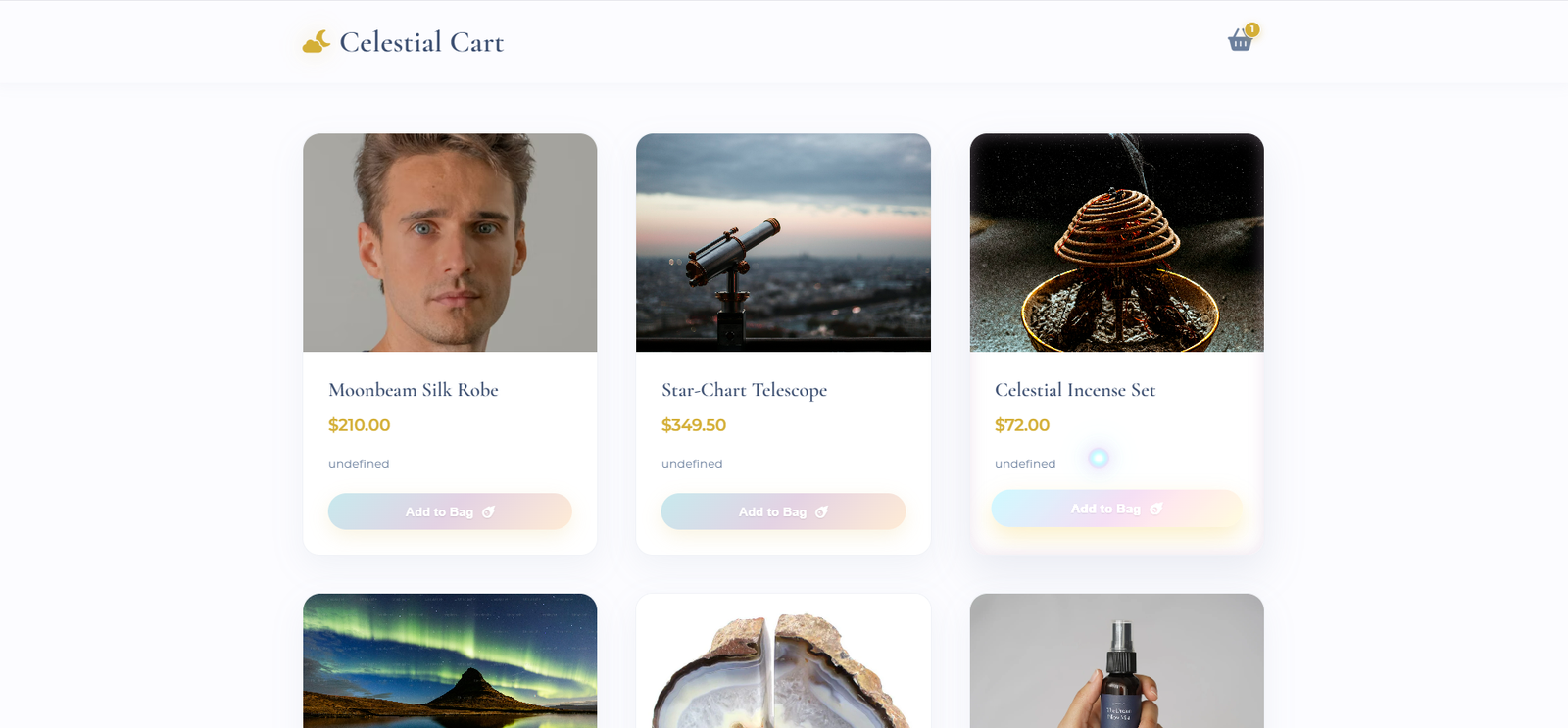Click the comet icon on Celestial Incense Set's button

pyautogui.click(x=1156, y=509)
